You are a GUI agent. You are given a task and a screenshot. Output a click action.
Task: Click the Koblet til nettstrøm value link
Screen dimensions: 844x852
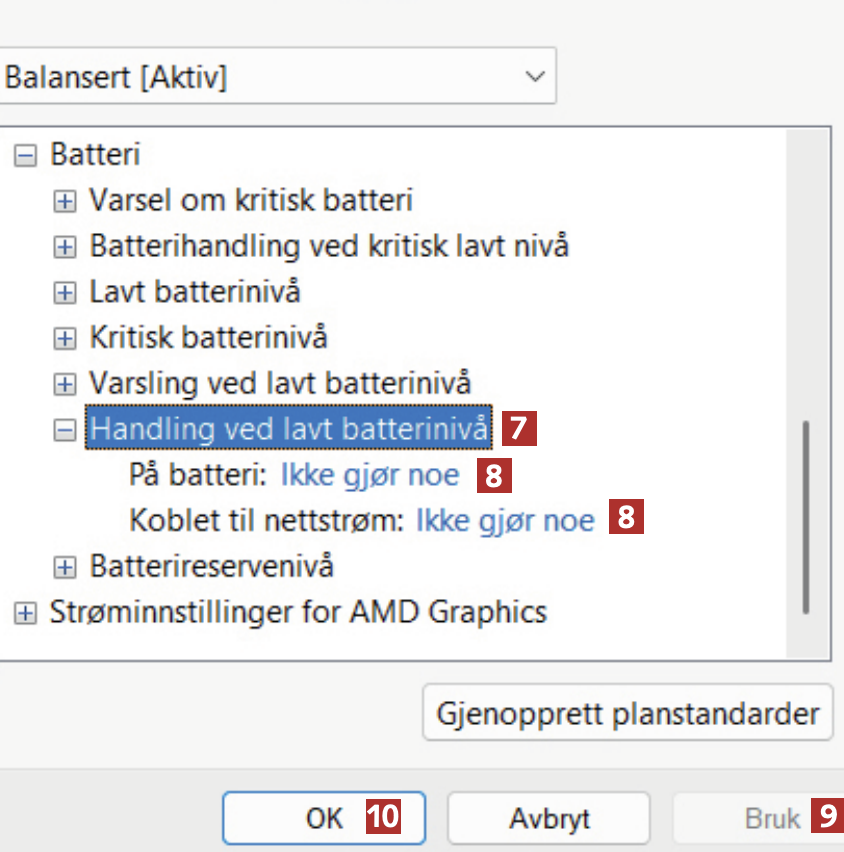click(x=504, y=521)
